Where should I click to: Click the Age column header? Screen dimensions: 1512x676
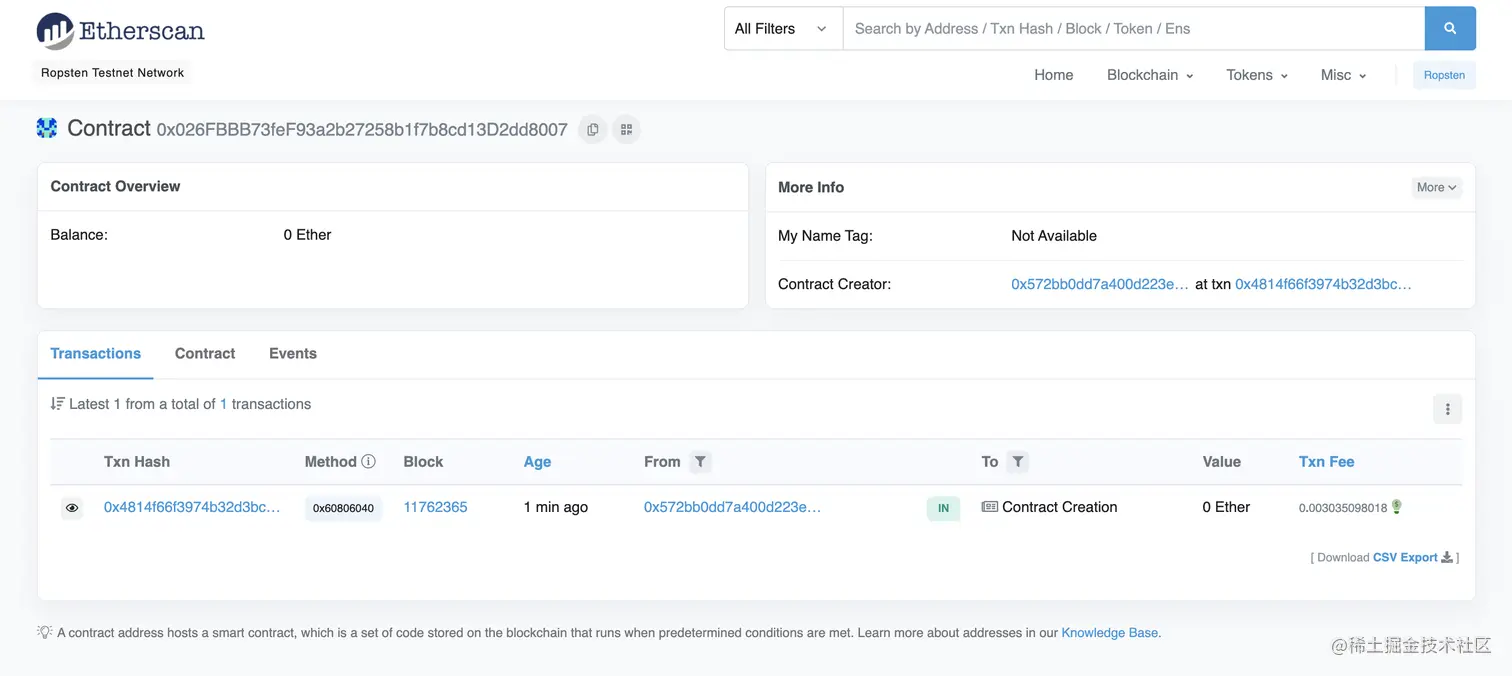click(537, 462)
